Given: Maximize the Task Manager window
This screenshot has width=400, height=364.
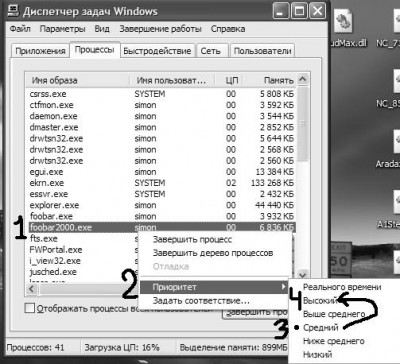Looking at the screenshot, I should 300,12.
